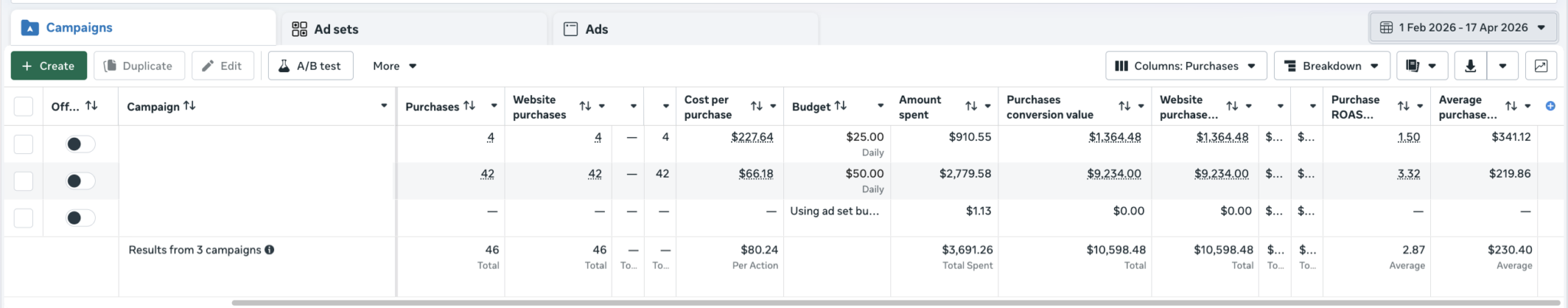Open the Columns: Purchases dropdown
The width and height of the screenshot is (1568, 308).
coord(1186,66)
